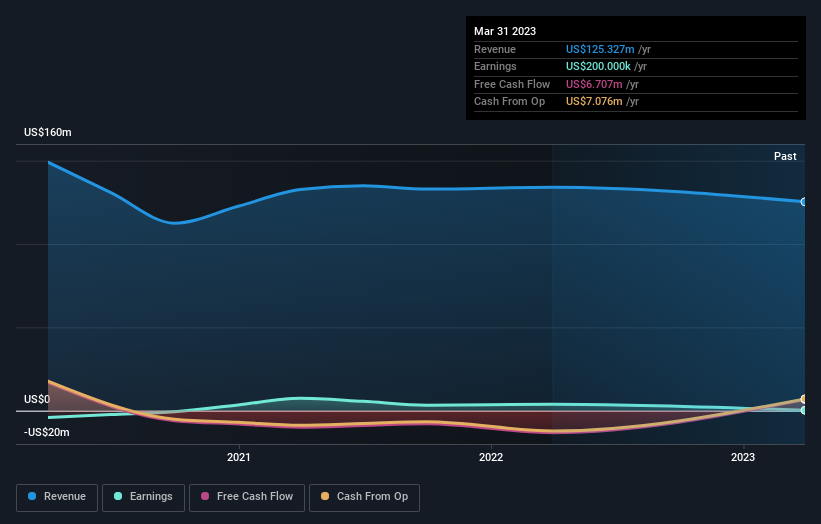The image size is (821, 524).
Task: Click the 2022 x-axis label
Action: click(491, 458)
